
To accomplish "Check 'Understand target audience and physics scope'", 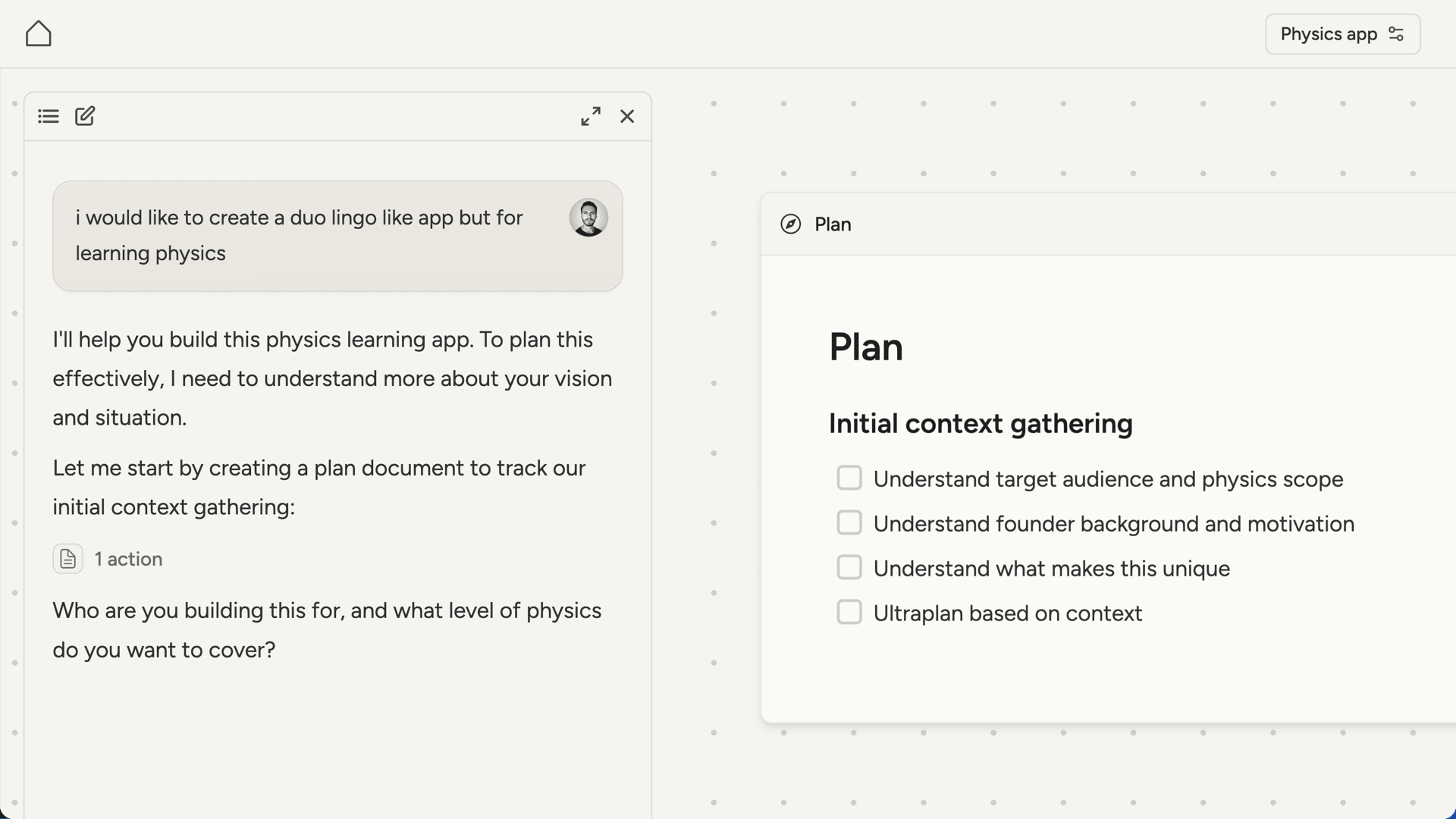I will pos(849,478).
